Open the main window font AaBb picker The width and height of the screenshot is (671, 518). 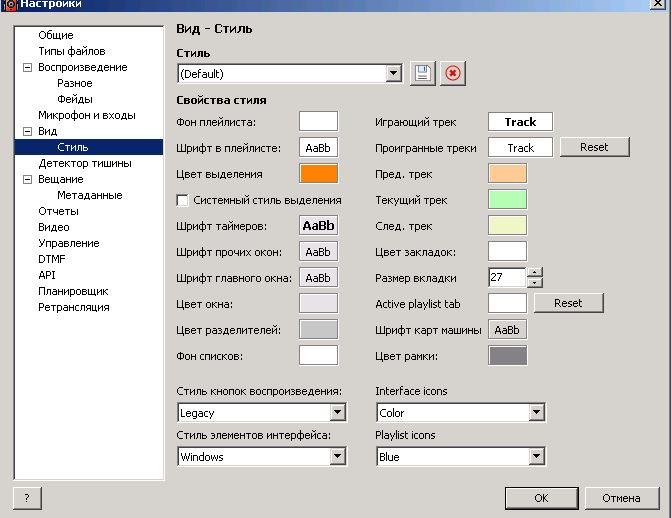(319, 277)
